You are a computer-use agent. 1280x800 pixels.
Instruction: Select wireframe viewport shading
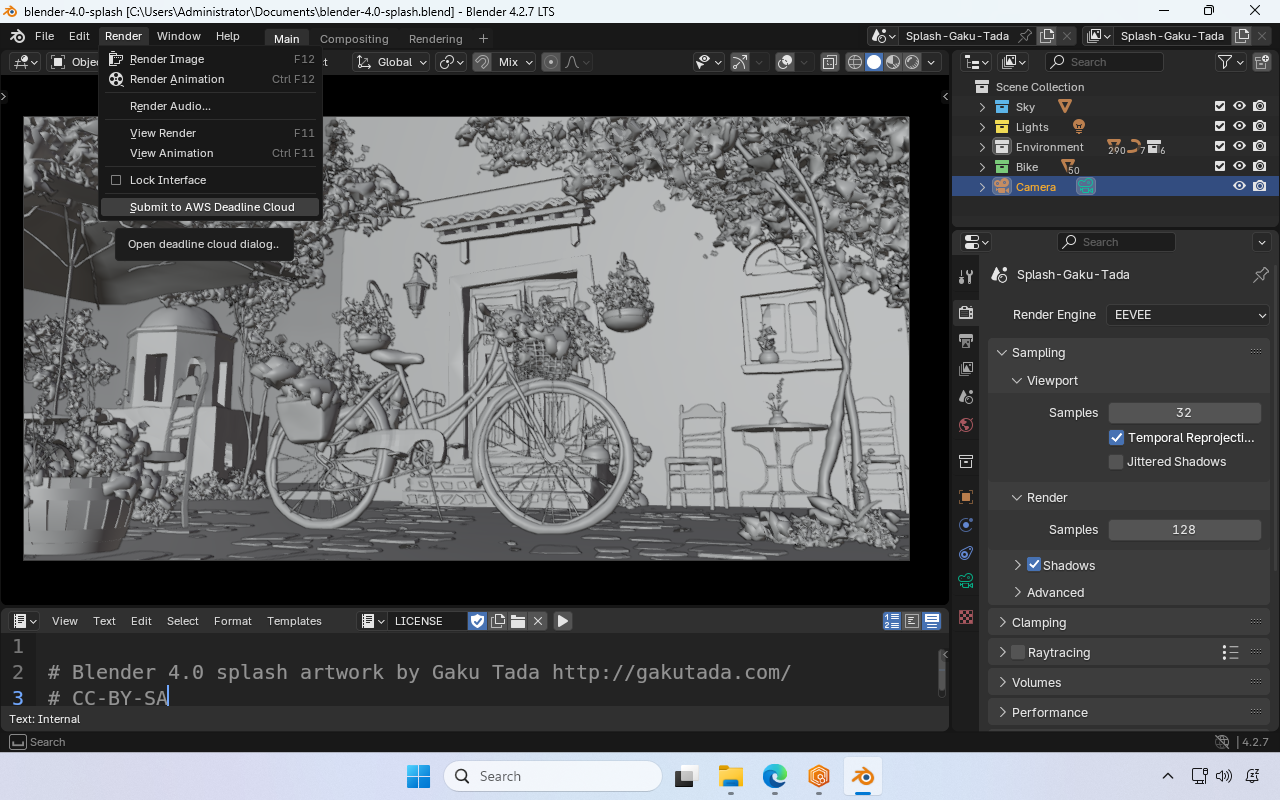855,62
